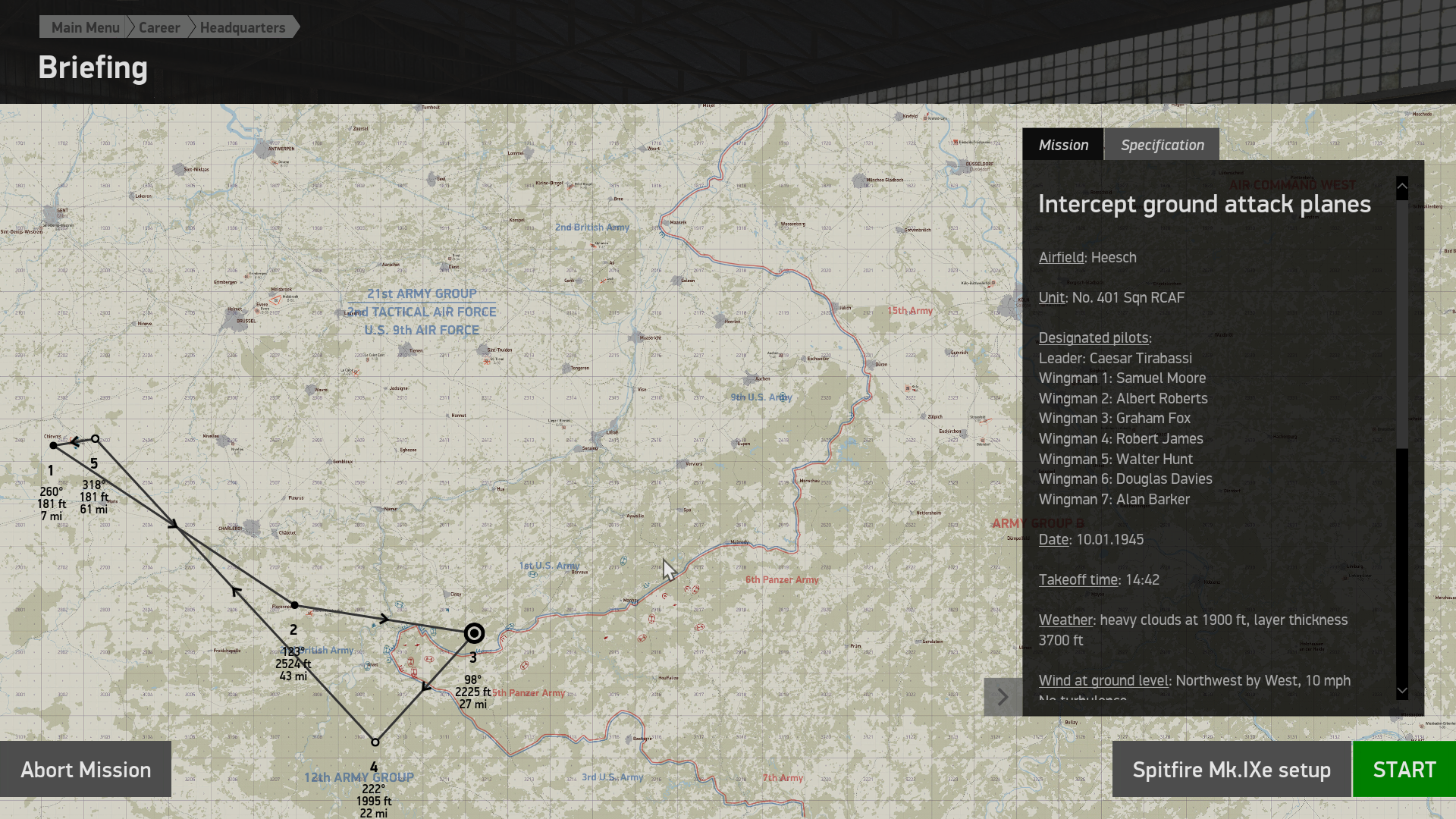Go to Main Menu breadcrumb
Viewport: 1456px width, 819px height.
tap(86, 27)
